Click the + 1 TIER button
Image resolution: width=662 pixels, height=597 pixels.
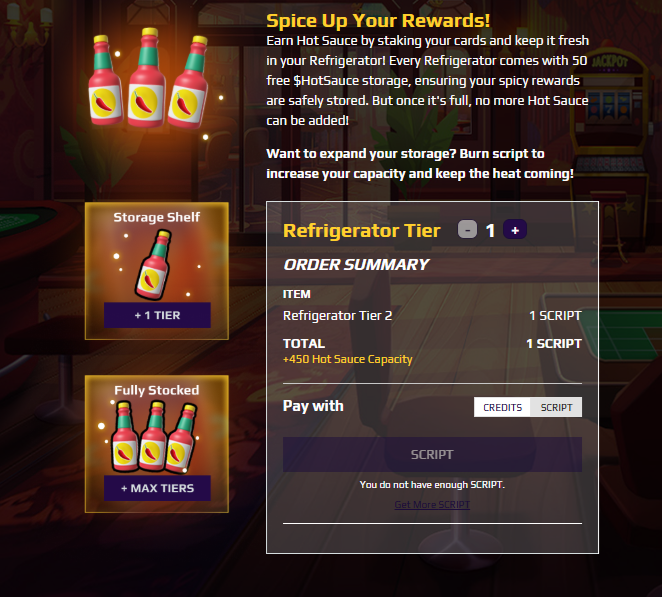pyautogui.click(x=157, y=315)
